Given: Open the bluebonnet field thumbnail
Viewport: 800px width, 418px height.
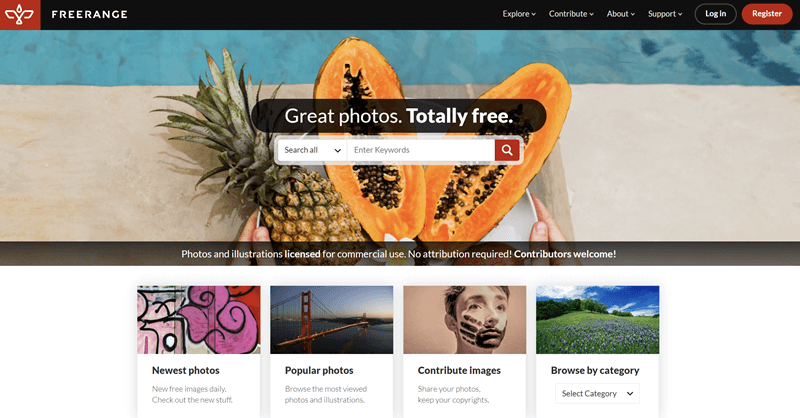Looking at the screenshot, I should (597, 319).
